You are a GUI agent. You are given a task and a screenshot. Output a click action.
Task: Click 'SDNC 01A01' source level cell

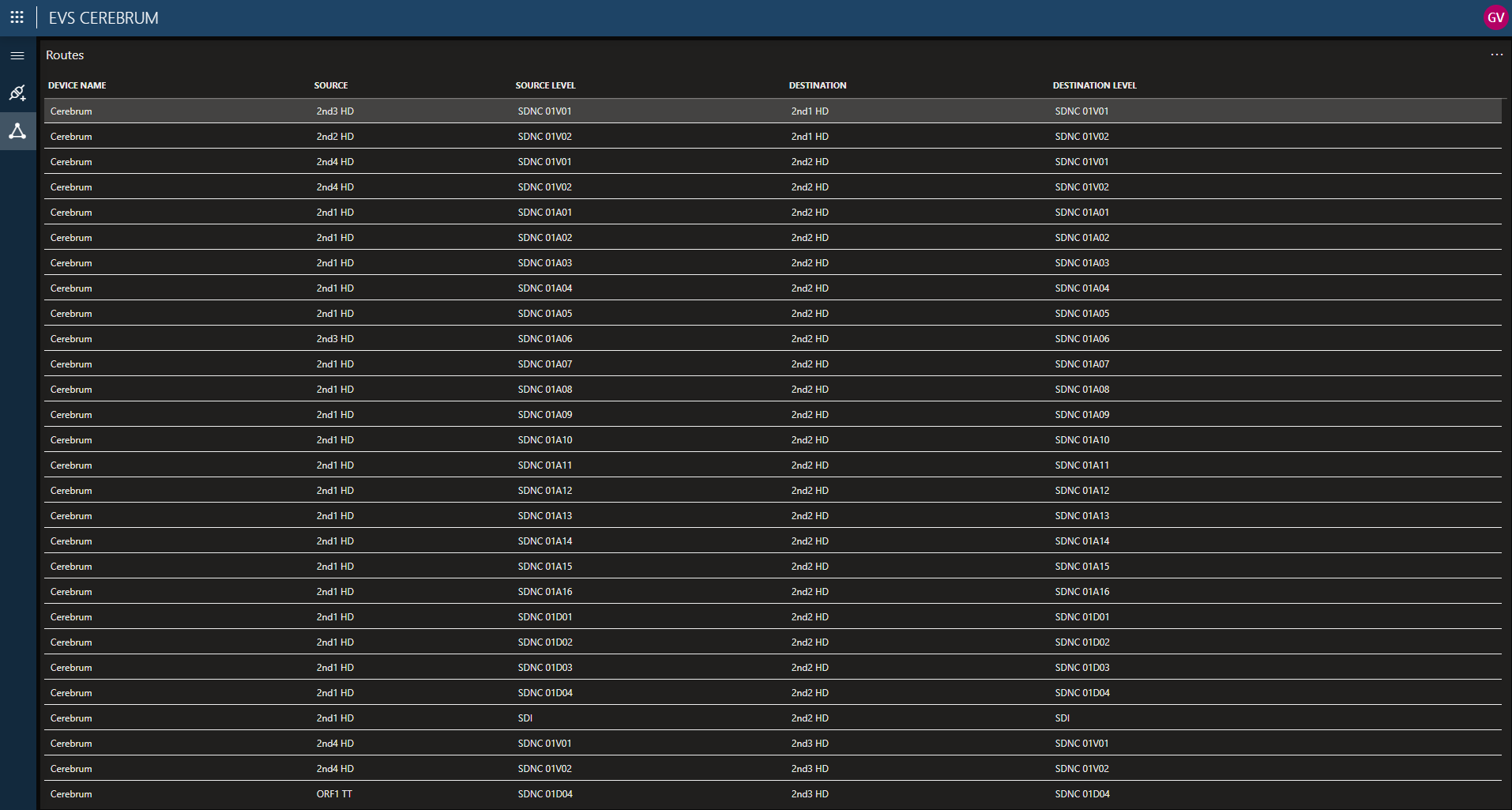[545, 213]
